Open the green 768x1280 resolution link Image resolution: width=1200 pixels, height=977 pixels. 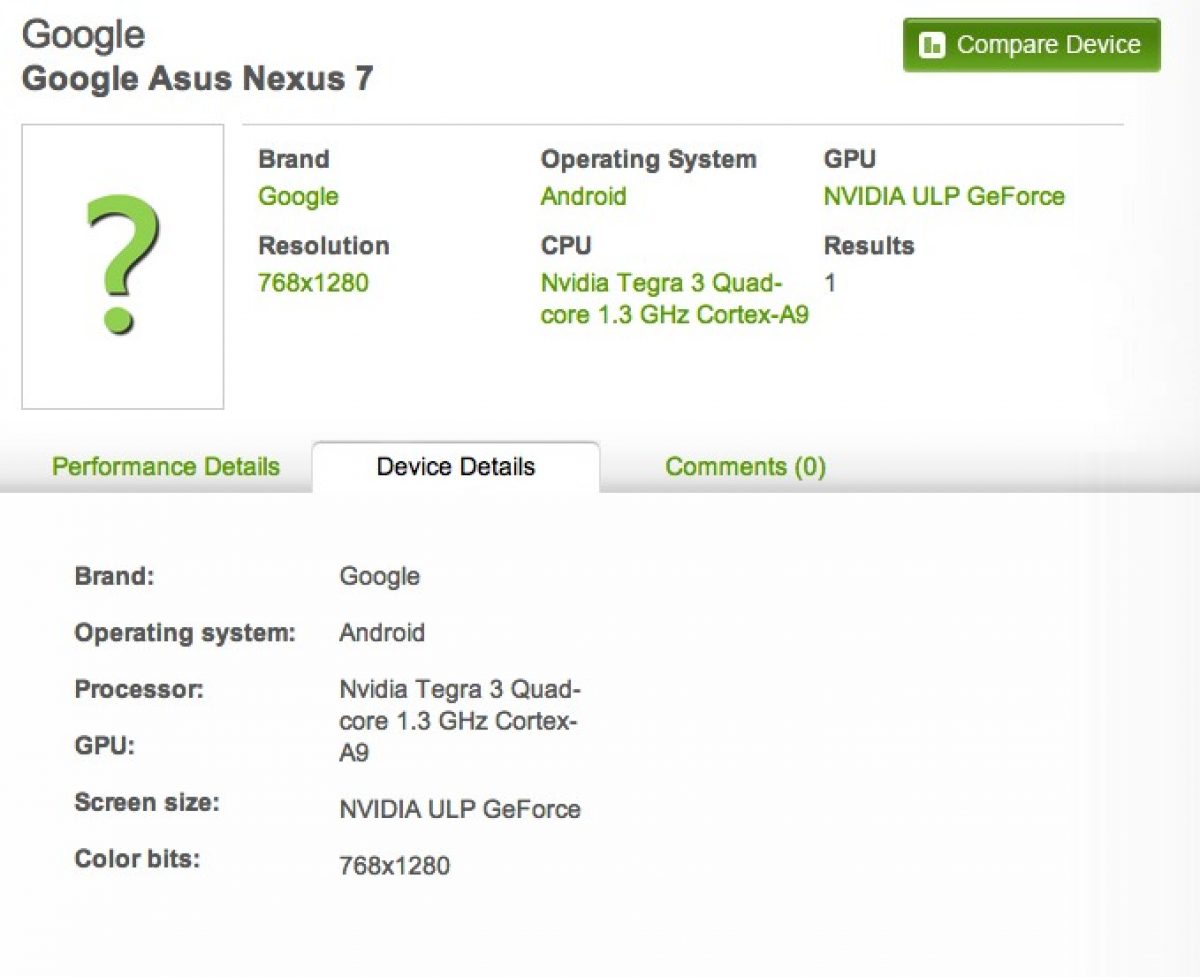coord(313,283)
